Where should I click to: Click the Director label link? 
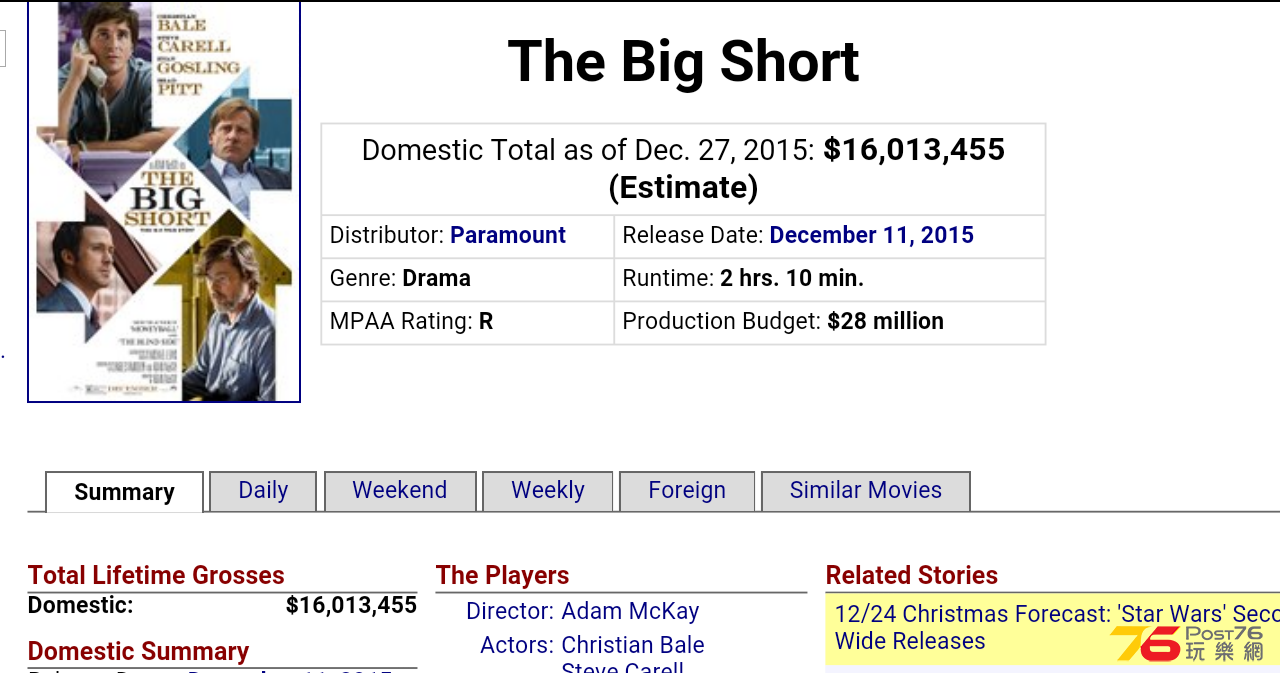click(510, 611)
